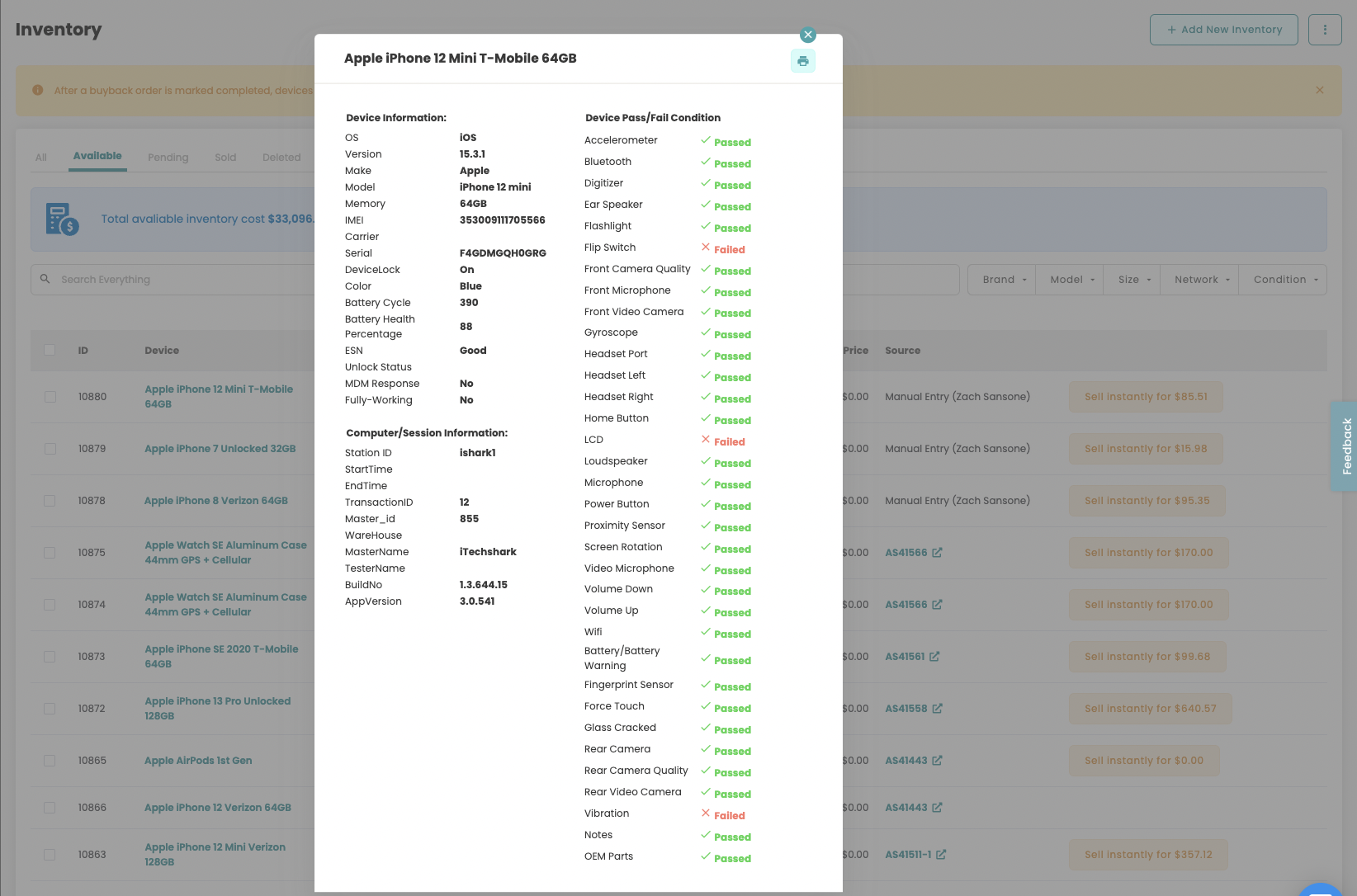
Task: Check the box for inventory row 10873
Action: coord(50,657)
